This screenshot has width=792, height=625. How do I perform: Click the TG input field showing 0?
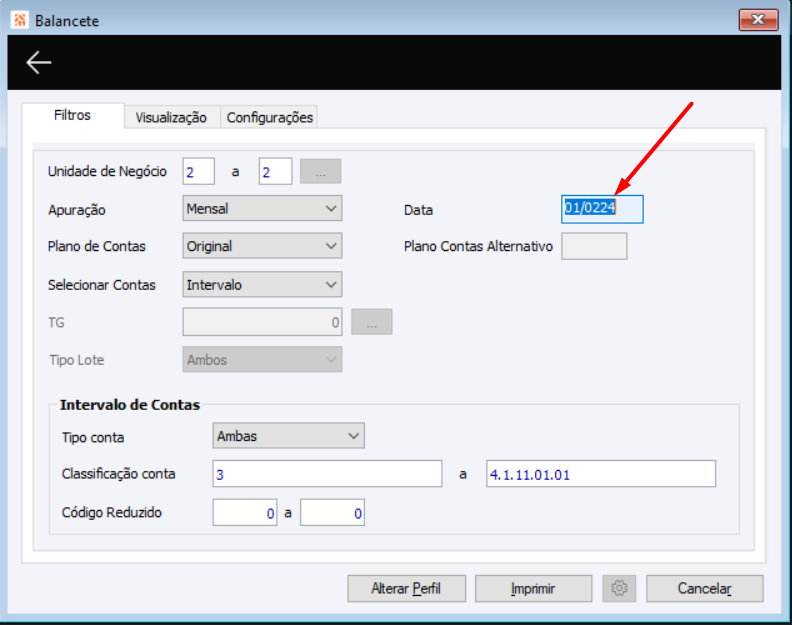[x=262, y=322]
